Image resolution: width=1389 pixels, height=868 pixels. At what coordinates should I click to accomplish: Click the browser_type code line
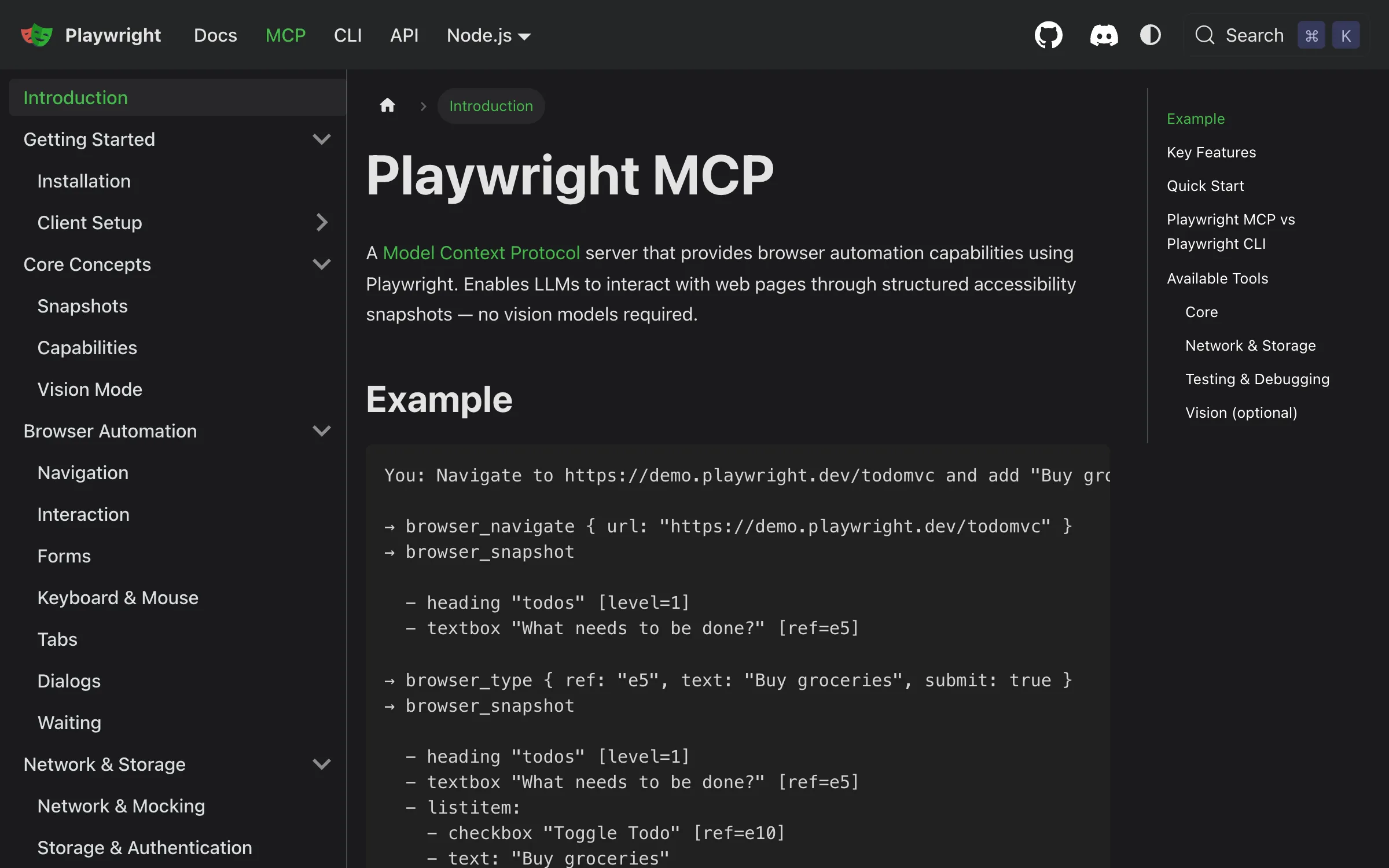pos(728,680)
